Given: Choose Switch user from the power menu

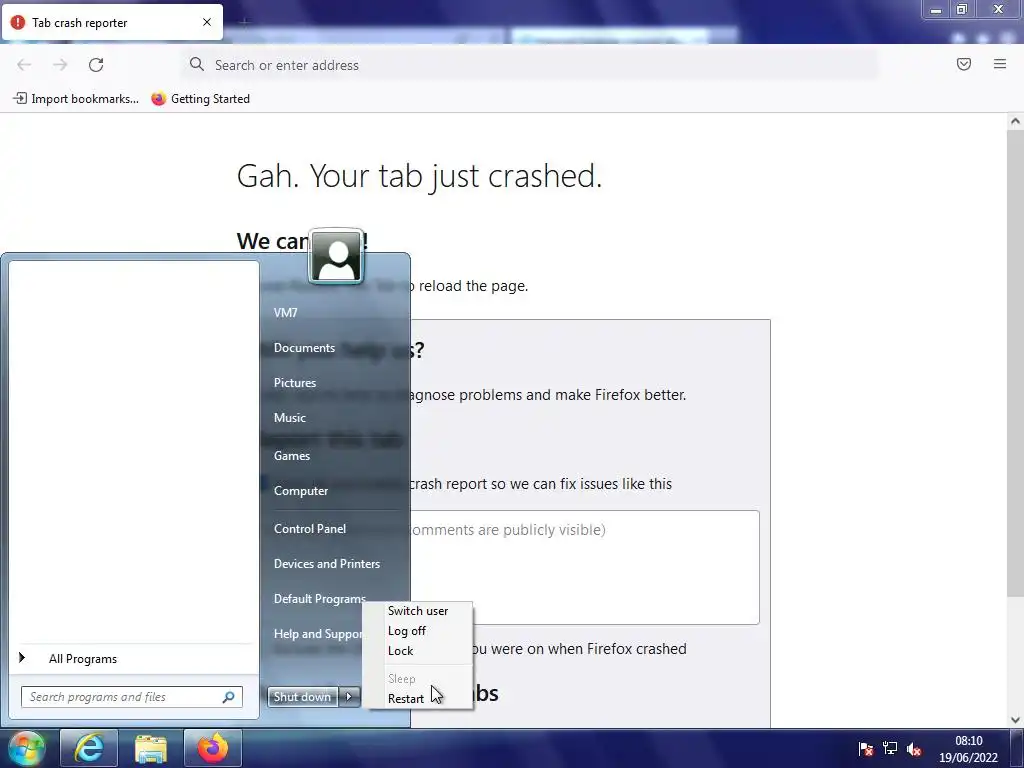Looking at the screenshot, I should pyautogui.click(x=418, y=611).
